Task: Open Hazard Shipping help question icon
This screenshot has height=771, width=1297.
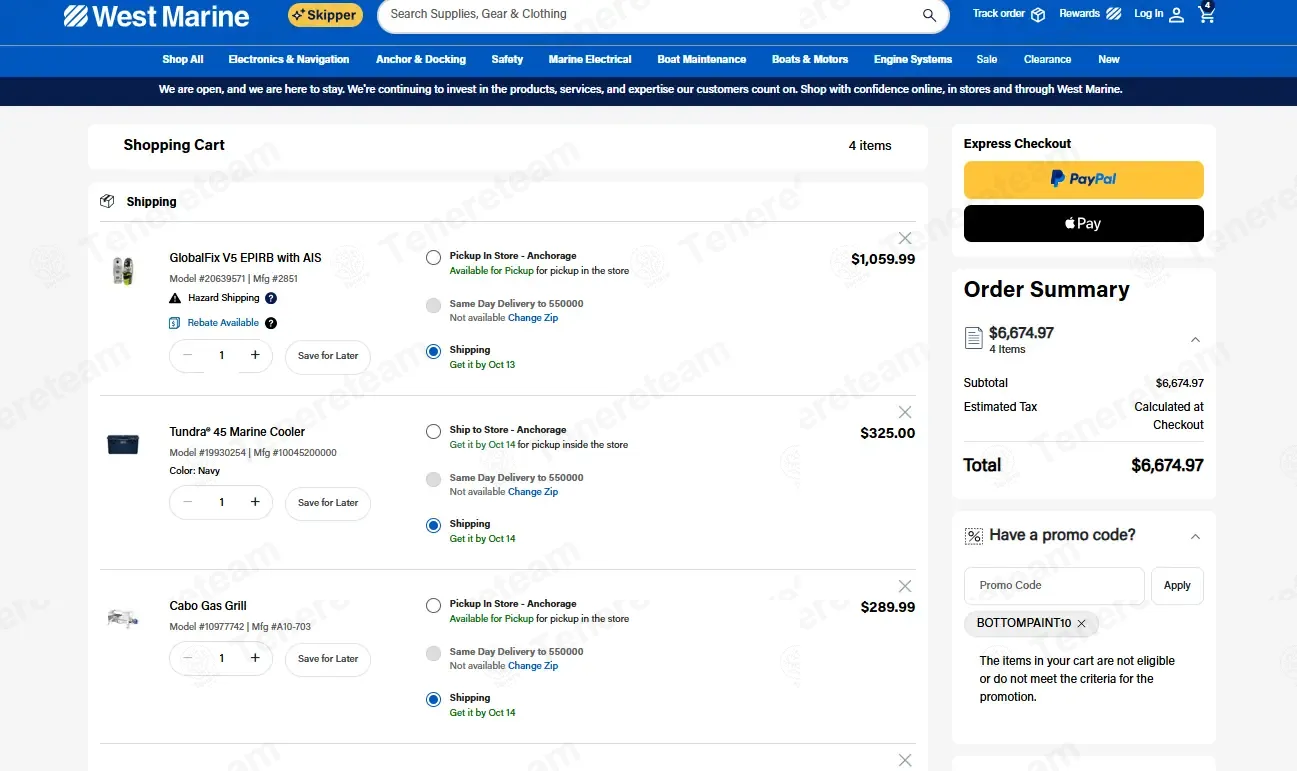Action: tap(271, 298)
